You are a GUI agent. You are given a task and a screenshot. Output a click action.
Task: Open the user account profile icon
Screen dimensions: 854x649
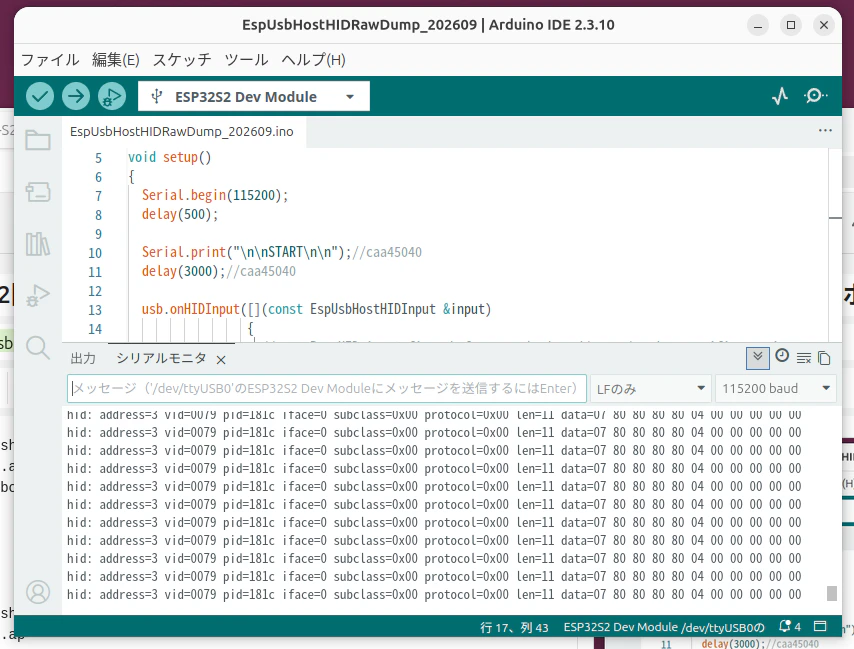(38, 592)
